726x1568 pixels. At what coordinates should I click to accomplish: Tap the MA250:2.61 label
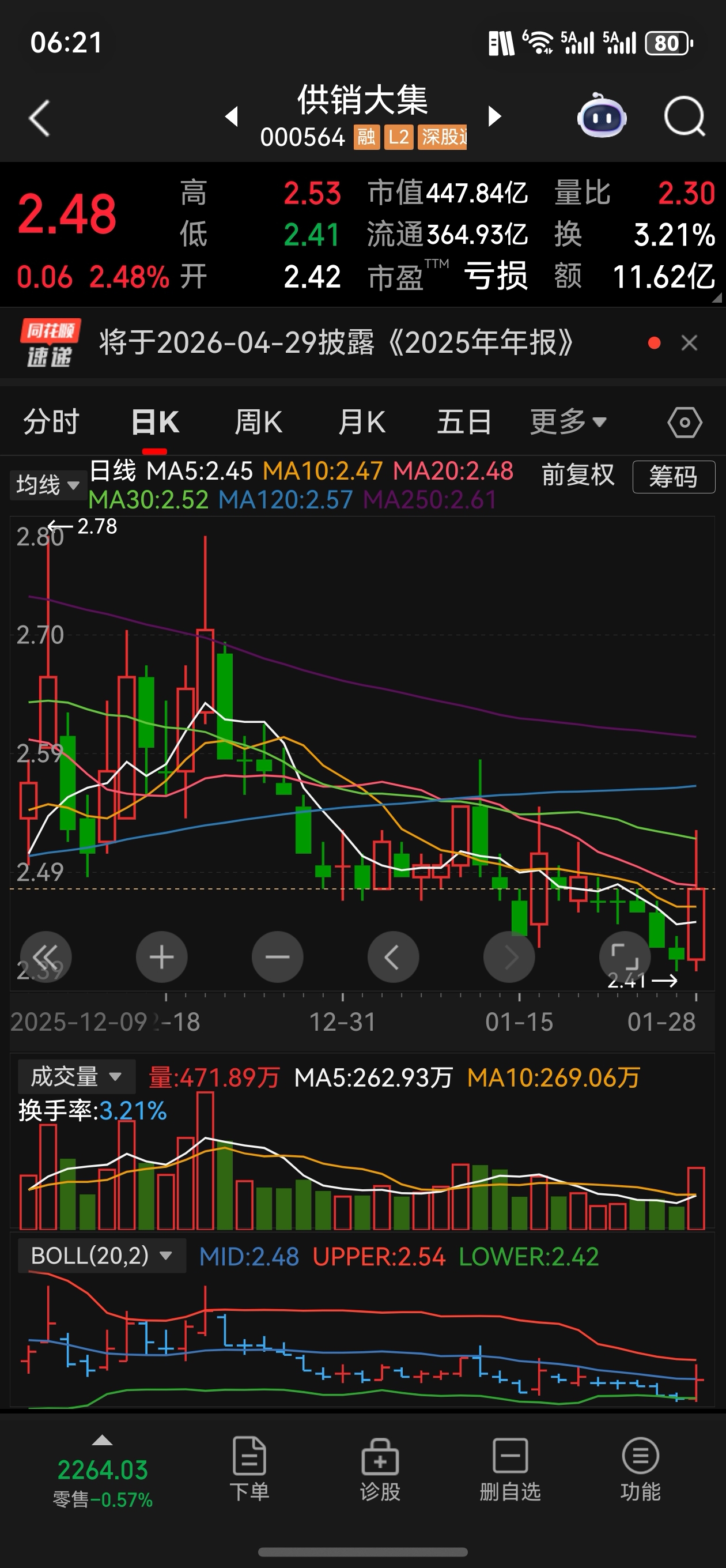430,500
